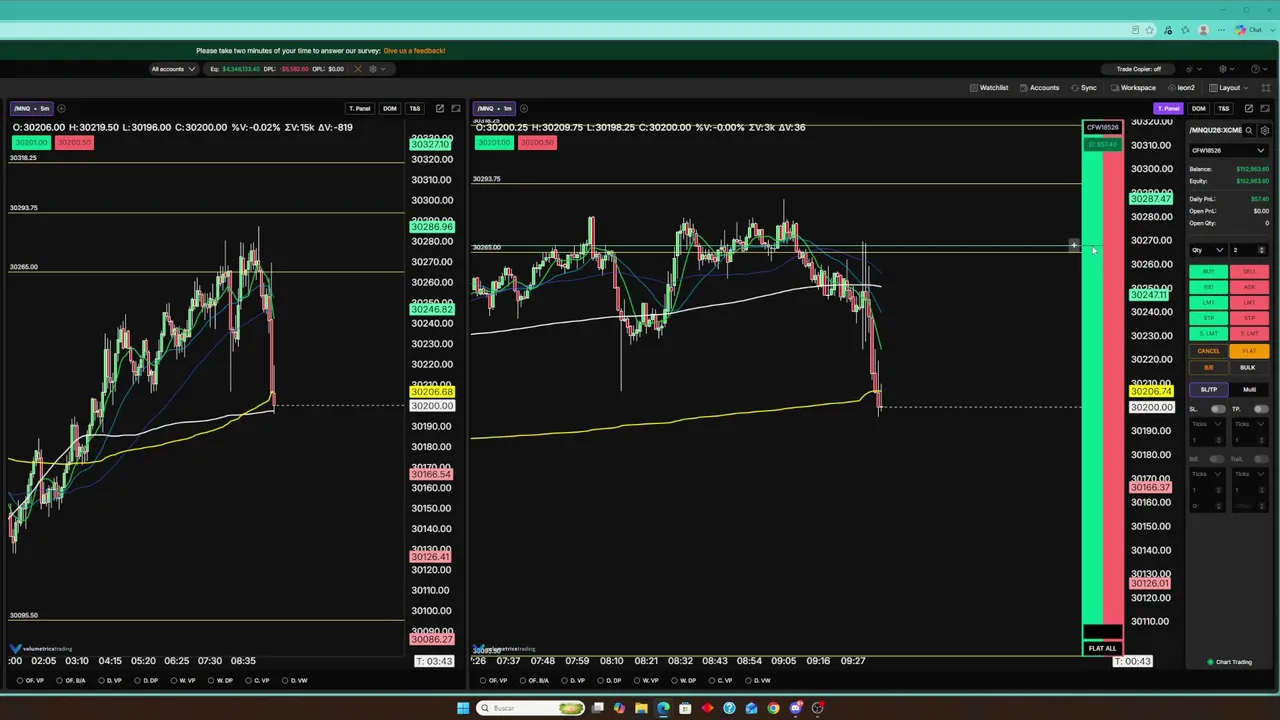
Task: Open DOM on the left chart
Action: [389, 108]
